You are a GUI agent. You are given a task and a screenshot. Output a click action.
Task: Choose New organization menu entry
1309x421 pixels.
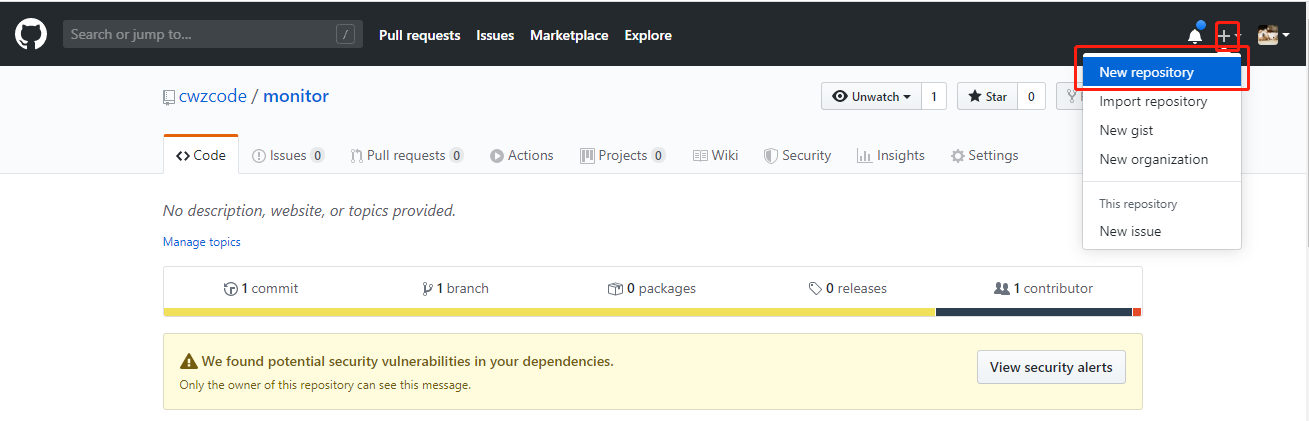coord(1162,159)
